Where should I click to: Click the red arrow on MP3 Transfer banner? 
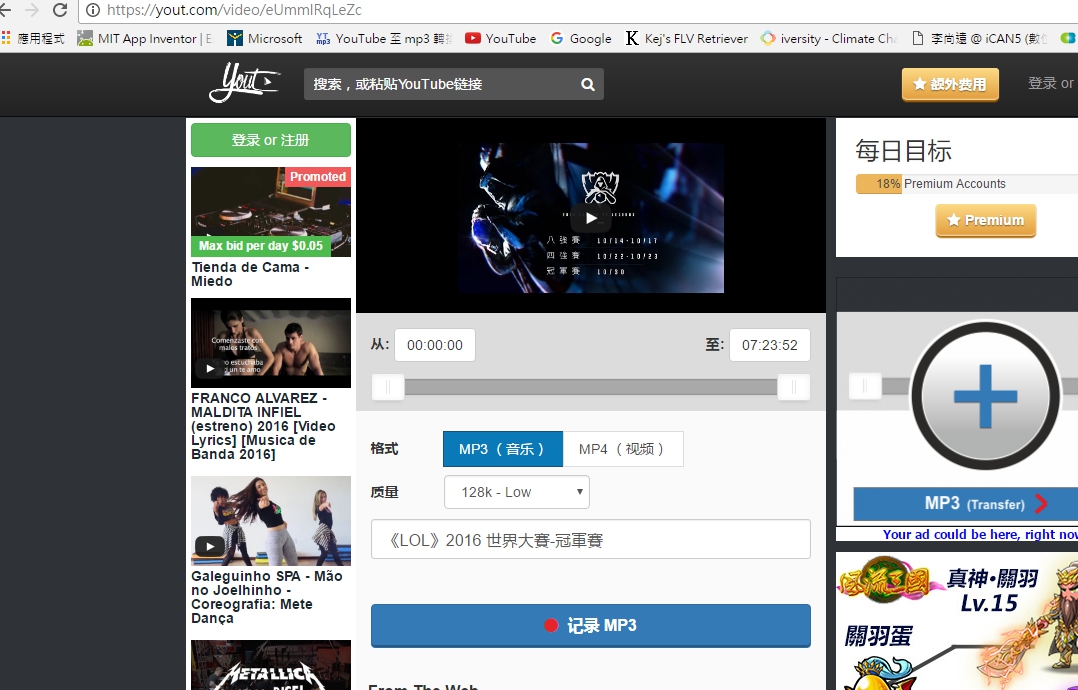click(1041, 504)
